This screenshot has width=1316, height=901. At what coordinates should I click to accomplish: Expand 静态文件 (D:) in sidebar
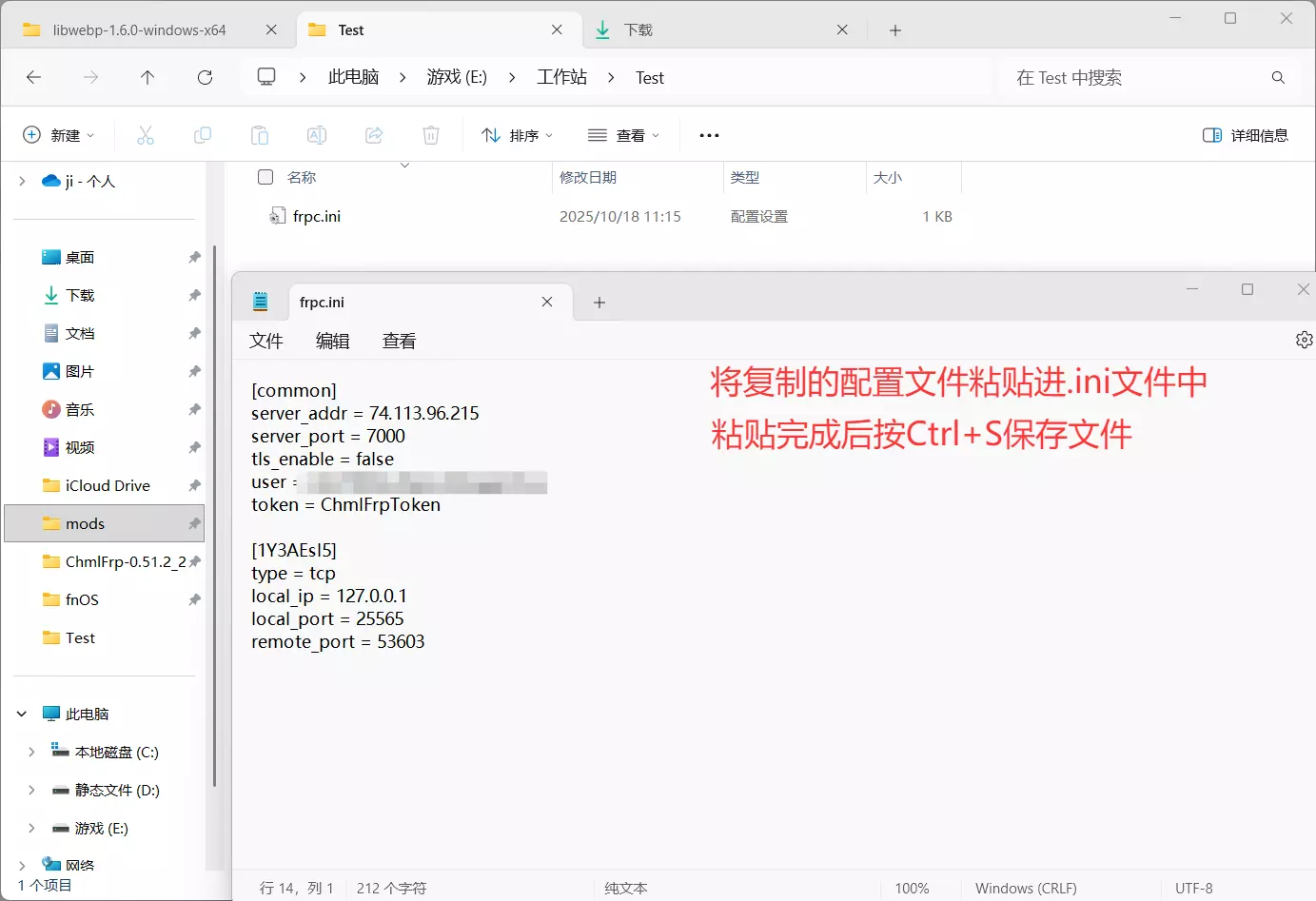[31, 790]
